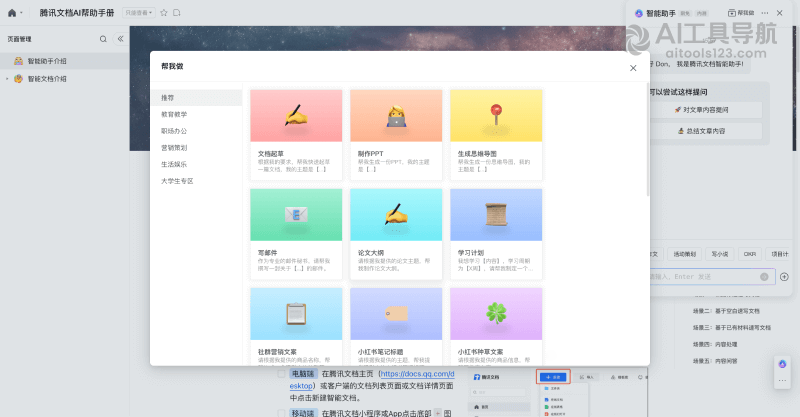
Task: Choose the 写邮件 template card
Action: [296, 234]
